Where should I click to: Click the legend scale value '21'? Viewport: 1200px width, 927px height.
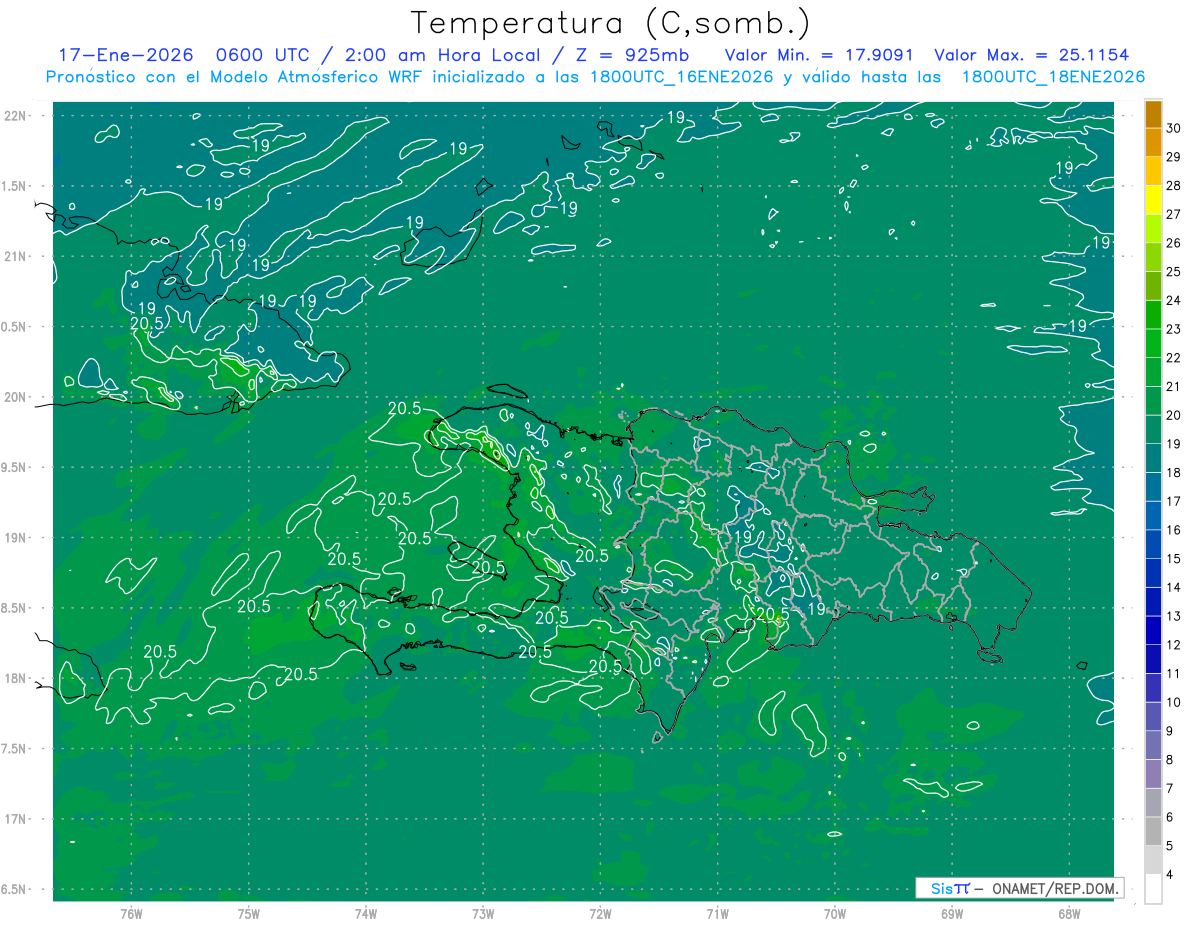tap(1174, 386)
